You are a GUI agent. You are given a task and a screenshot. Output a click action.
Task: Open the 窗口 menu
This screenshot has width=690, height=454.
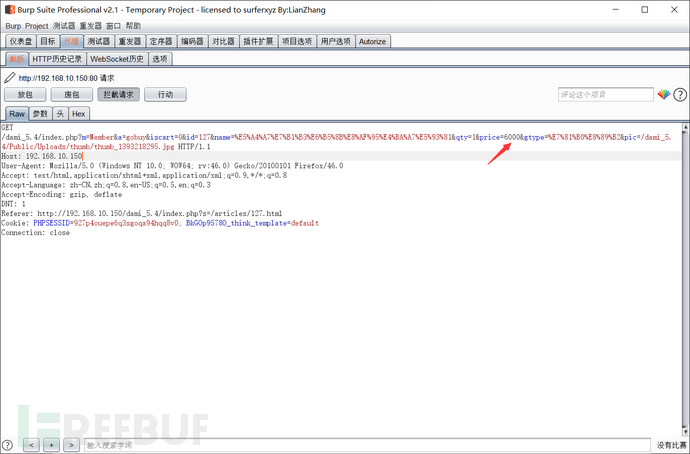pyautogui.click(x=114, y=26)
